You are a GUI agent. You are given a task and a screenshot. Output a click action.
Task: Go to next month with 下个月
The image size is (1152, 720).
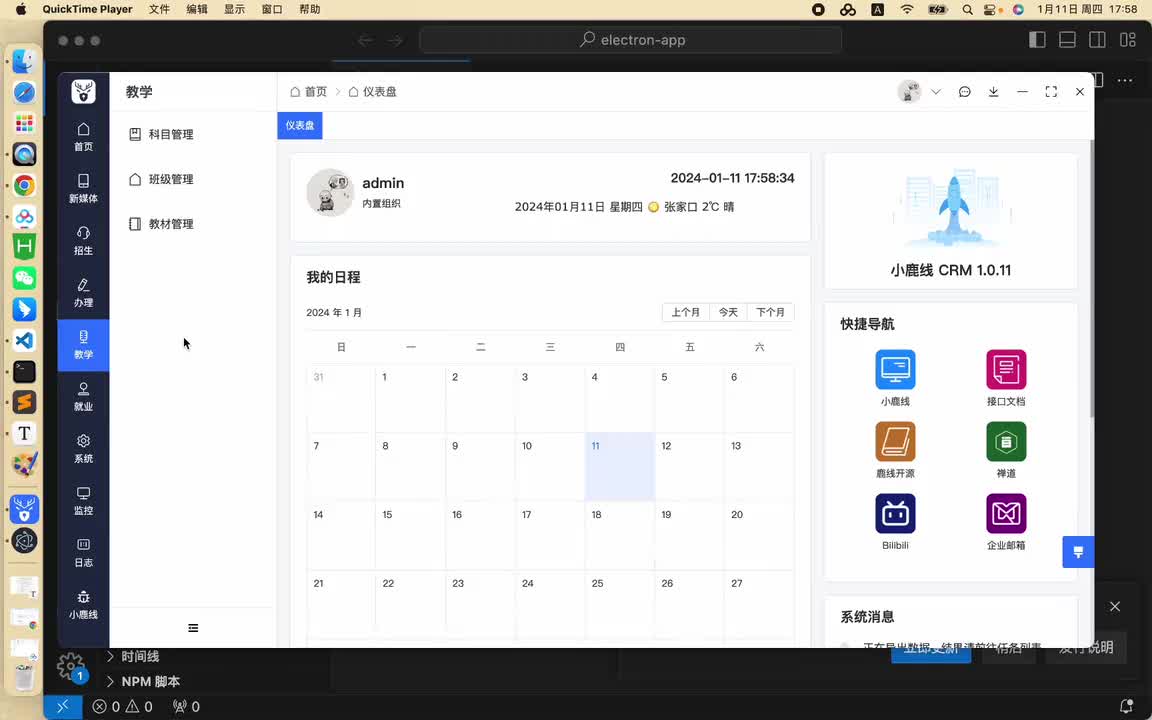pos(771,312)
